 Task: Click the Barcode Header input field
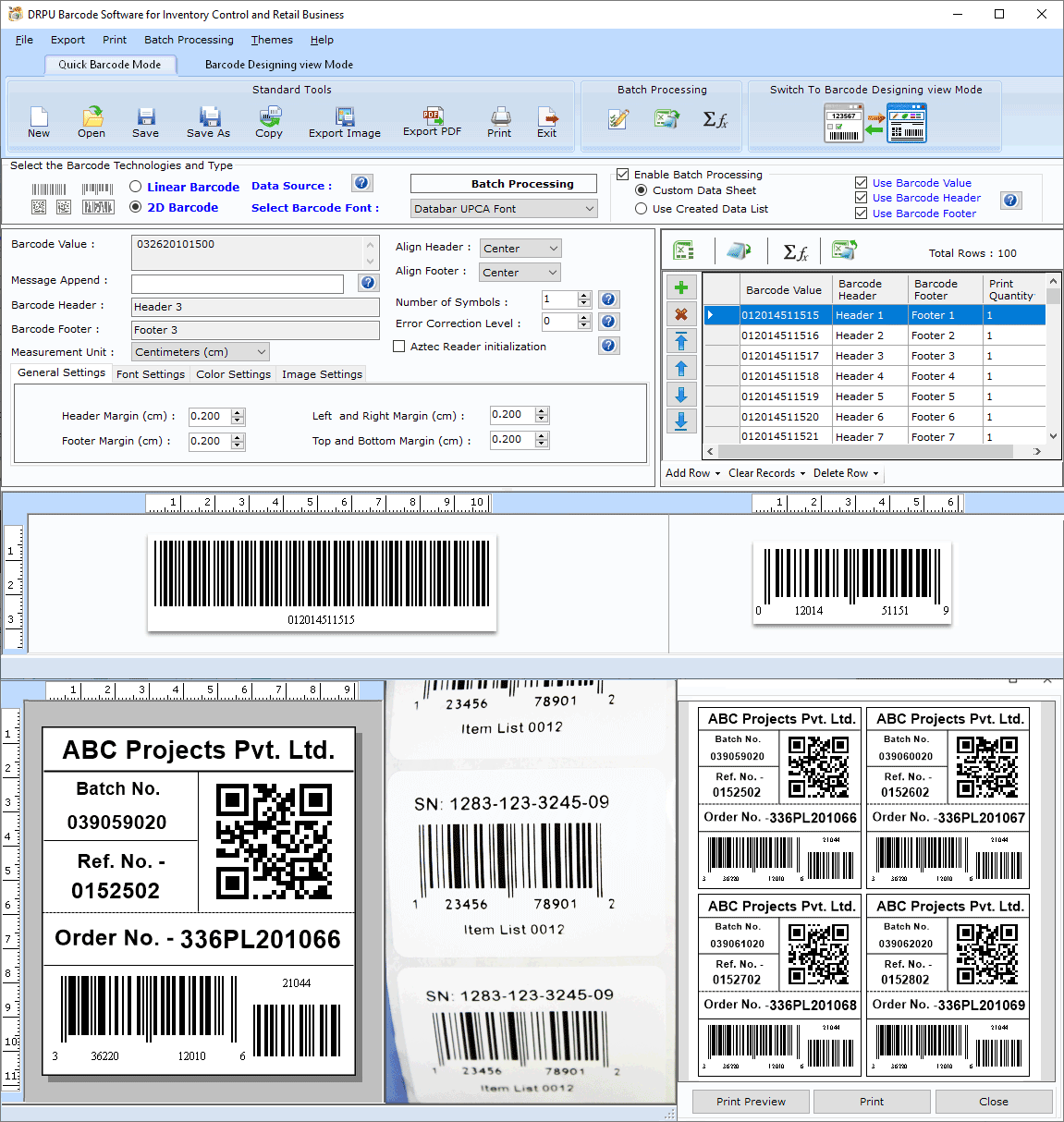255,307
